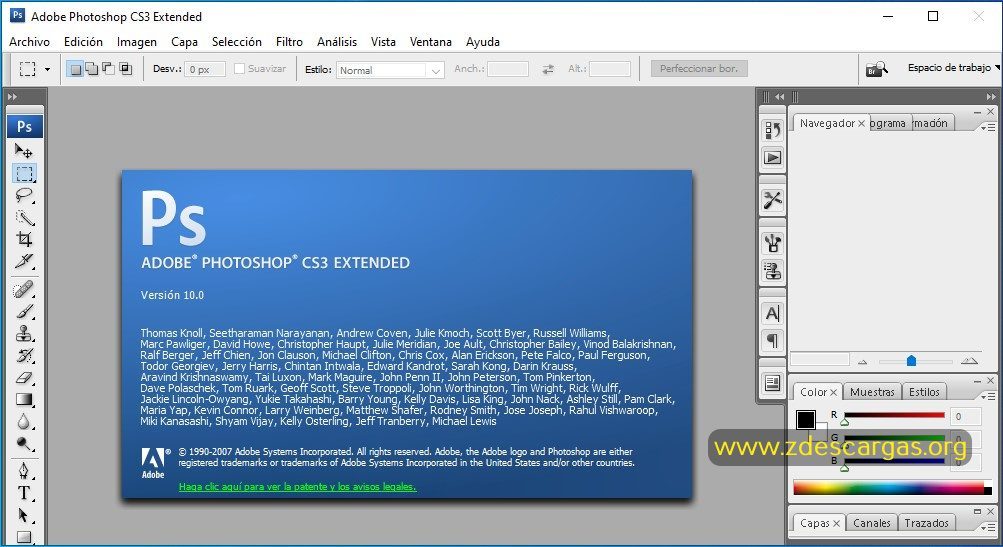The width and height of the screenshot is (1003, 547).
Task: Open the Tool Presets panel icon
Action: pyautogui.click(x=773, y=200)
